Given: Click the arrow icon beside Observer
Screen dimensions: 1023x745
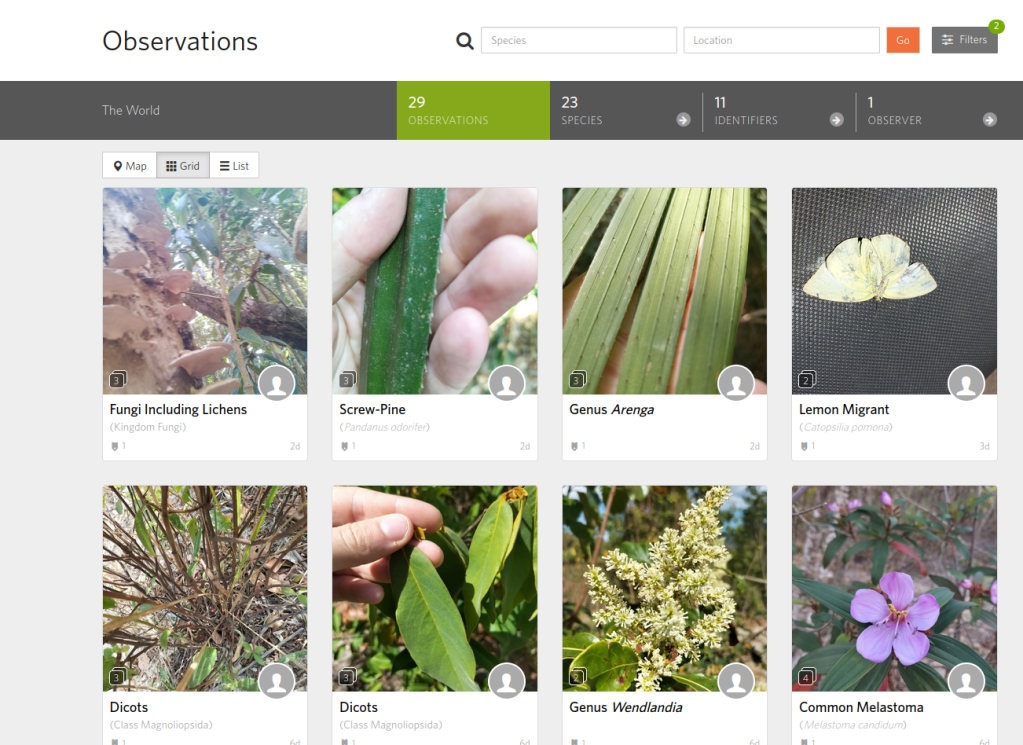Looking at the screenshot, I should tap(989, 120).
